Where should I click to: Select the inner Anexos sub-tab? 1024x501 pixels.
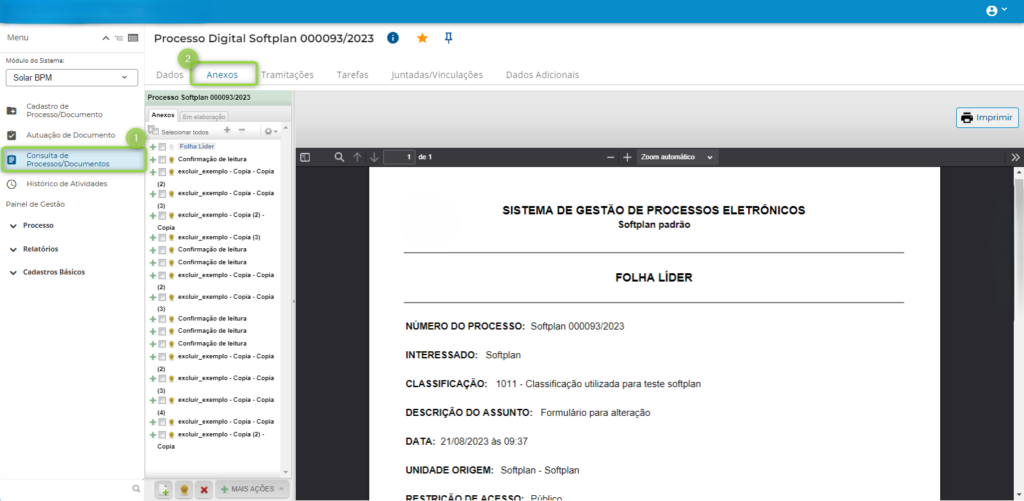(x=163, y=115)
